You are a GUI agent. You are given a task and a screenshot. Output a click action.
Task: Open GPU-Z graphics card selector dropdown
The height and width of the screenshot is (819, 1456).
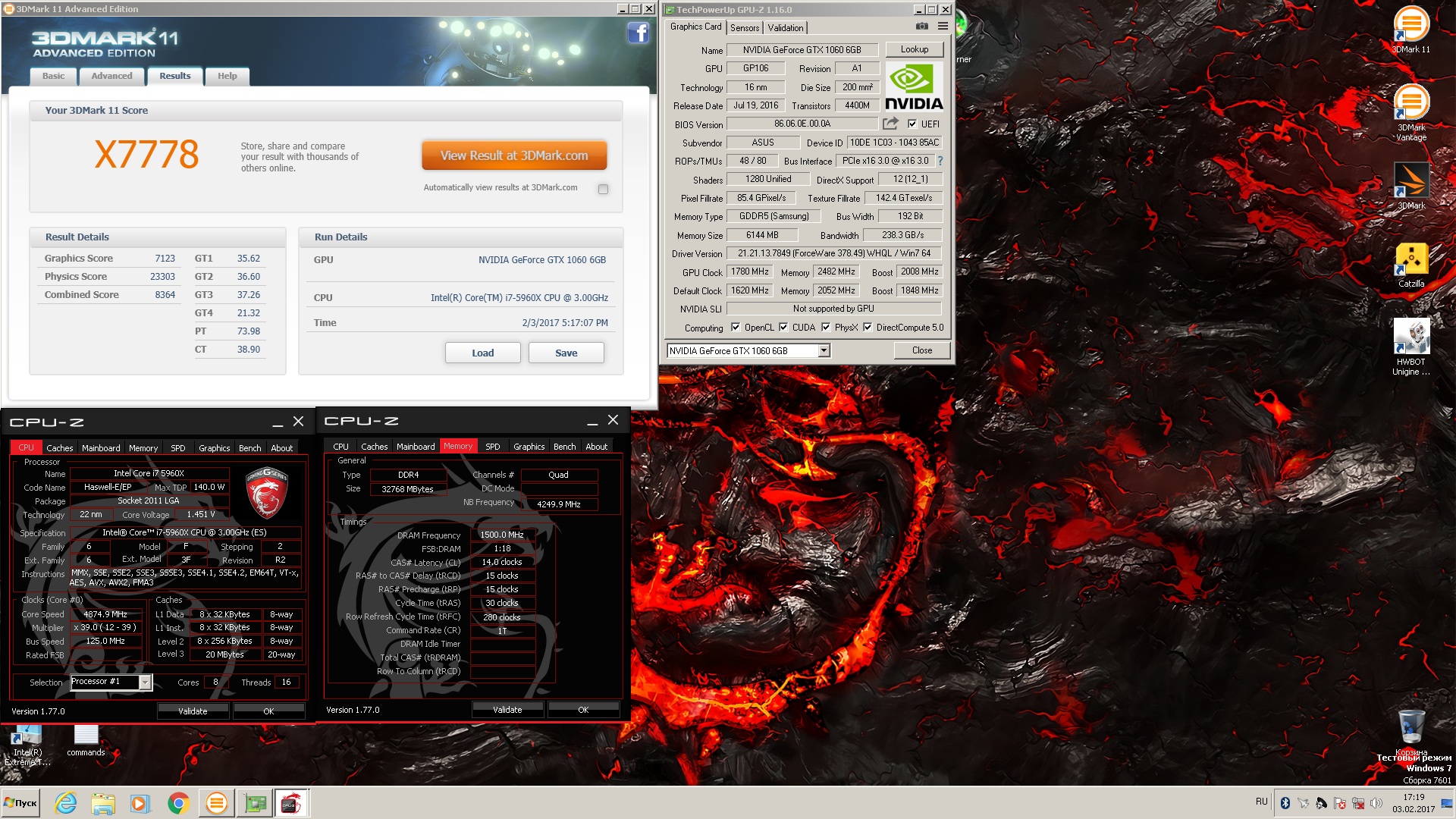tap(824, 350)
